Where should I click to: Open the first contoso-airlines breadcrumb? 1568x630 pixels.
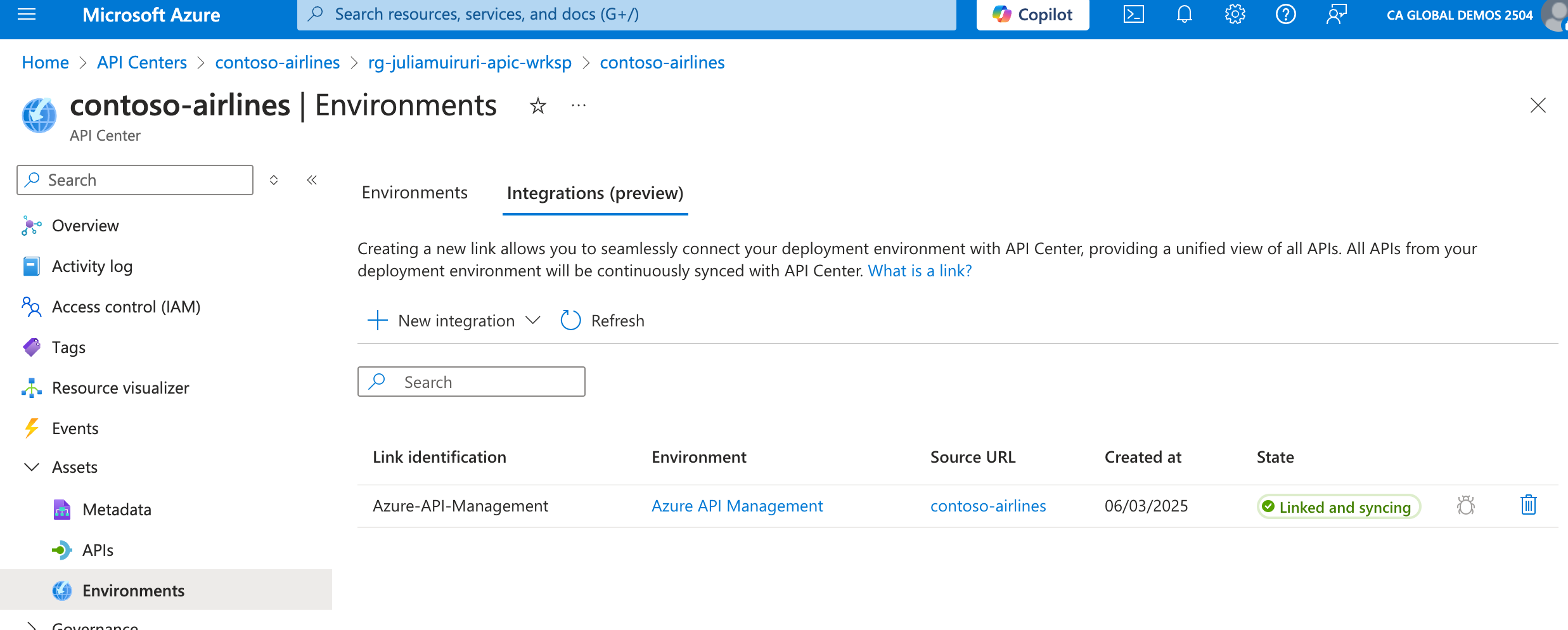coord(277,62)
